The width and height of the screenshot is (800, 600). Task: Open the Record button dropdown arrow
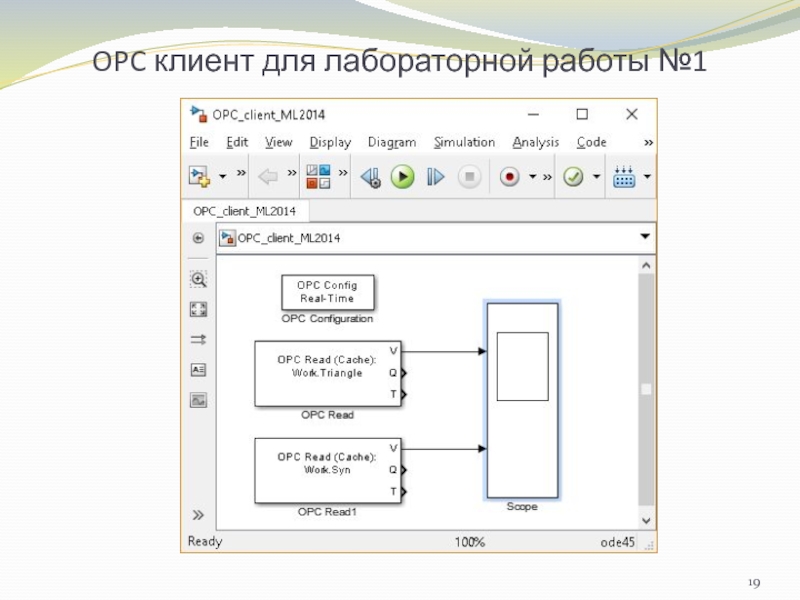[532, 177]
